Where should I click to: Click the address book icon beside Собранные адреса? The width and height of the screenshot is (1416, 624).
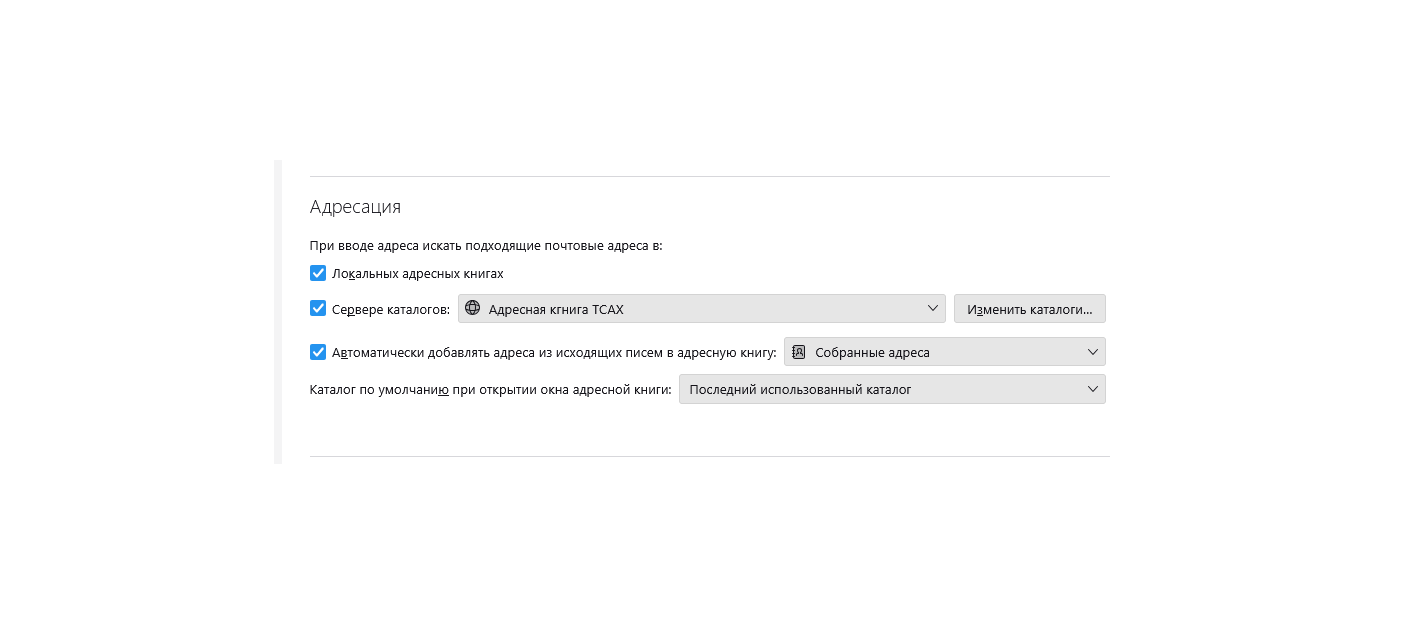pyautogui.click(x=799, y=352)
